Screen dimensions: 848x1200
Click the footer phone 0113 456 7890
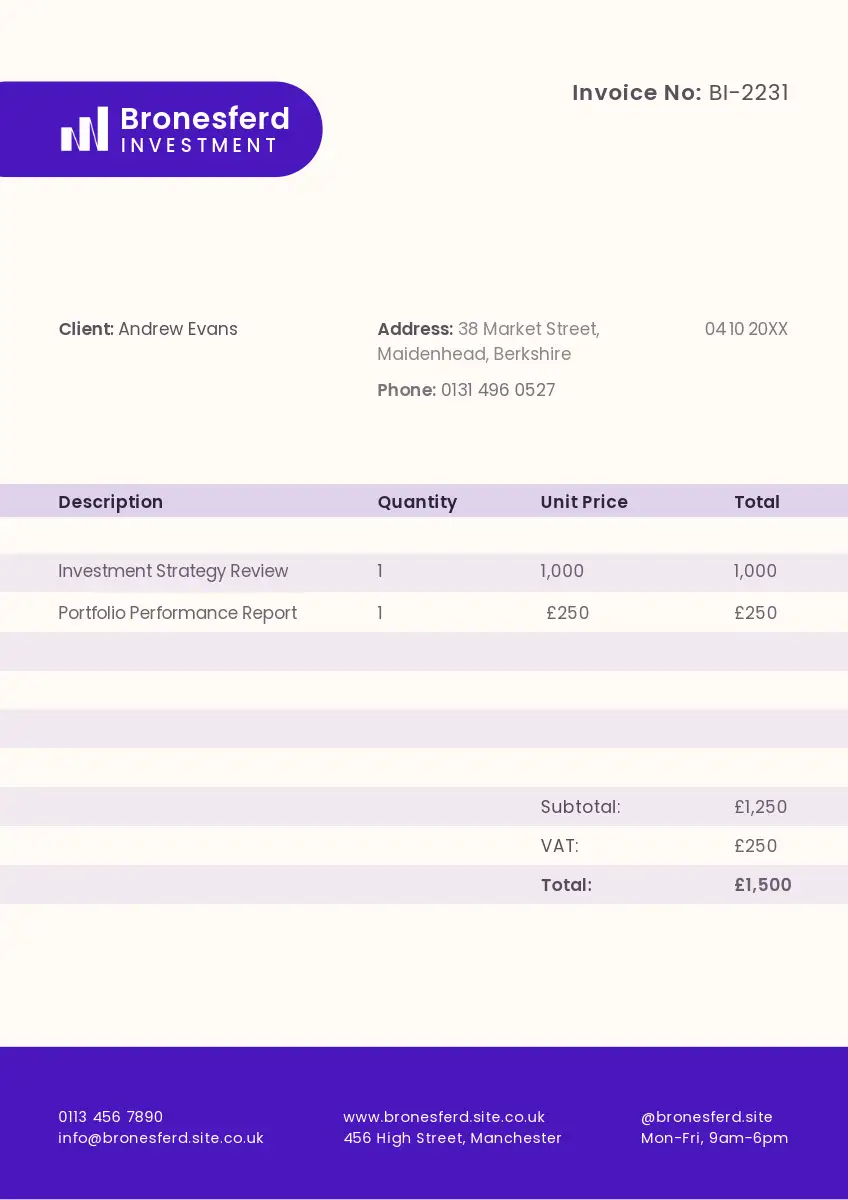[110, 1117]
